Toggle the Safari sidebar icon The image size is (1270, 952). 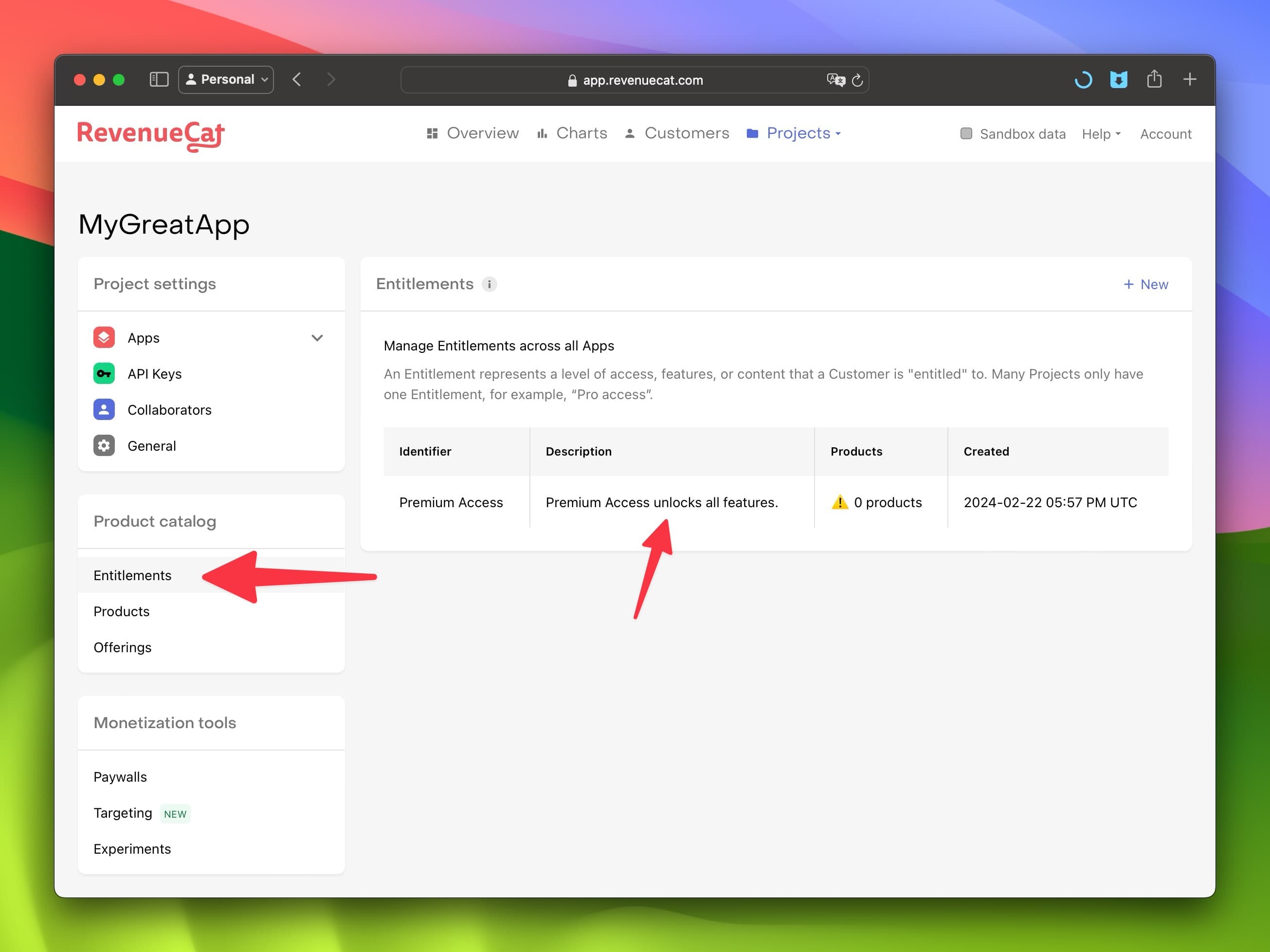click(159, 79)
